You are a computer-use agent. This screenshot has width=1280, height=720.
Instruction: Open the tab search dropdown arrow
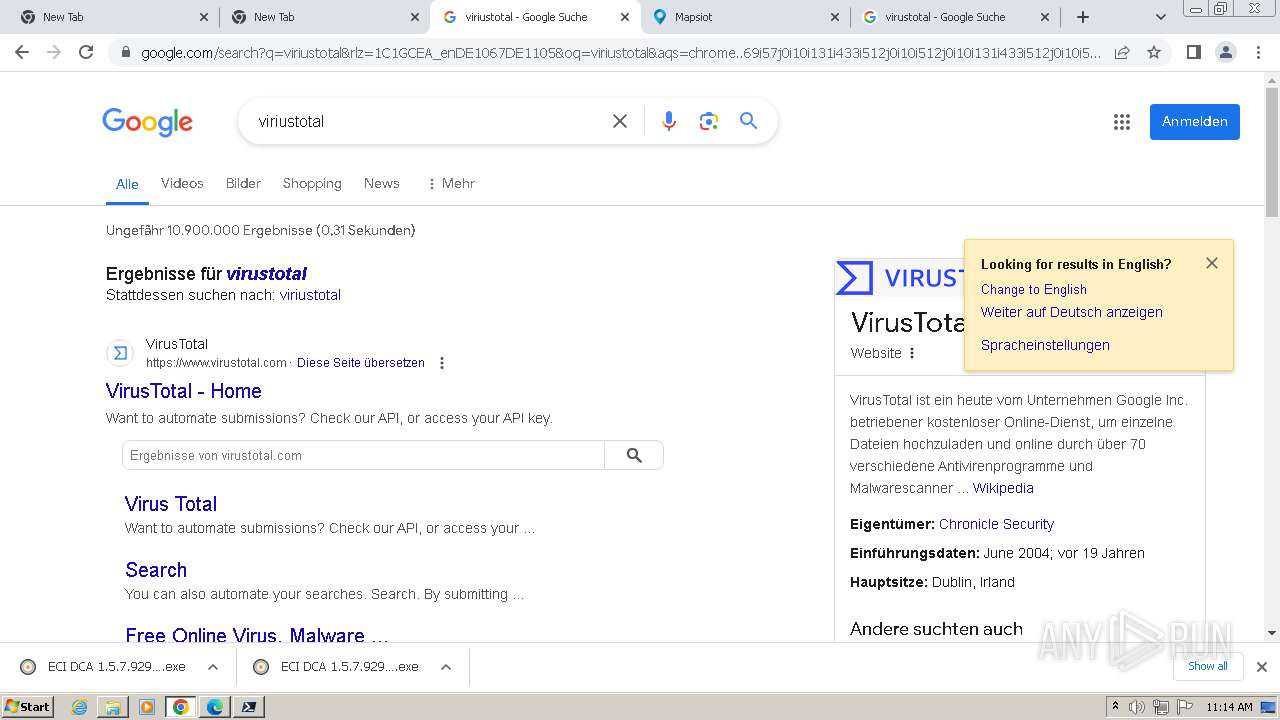click(x=1161, y=17)
